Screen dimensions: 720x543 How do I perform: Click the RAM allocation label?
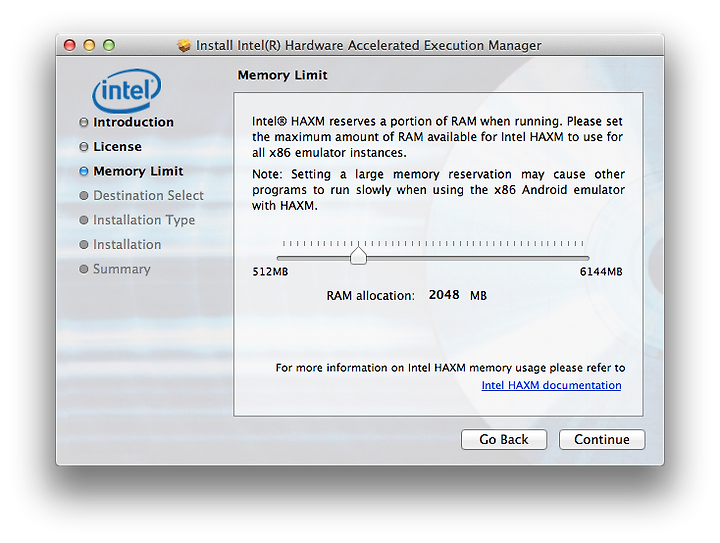tap(371, 296)
